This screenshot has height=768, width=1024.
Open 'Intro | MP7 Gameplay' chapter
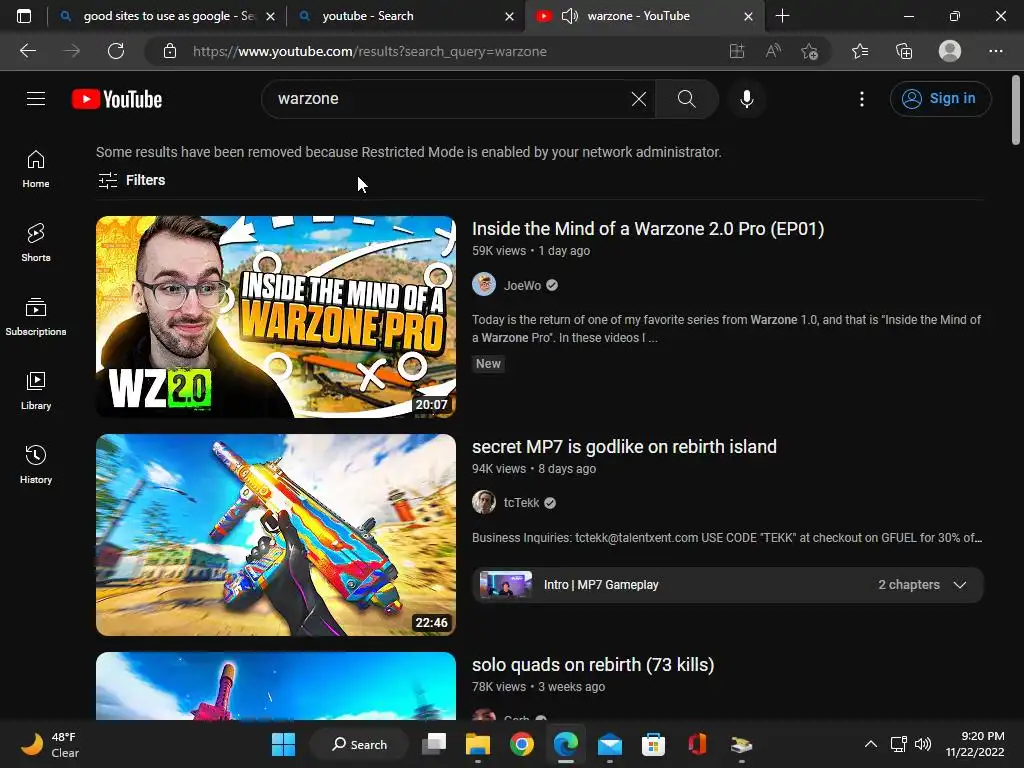[x=601, y=584]
